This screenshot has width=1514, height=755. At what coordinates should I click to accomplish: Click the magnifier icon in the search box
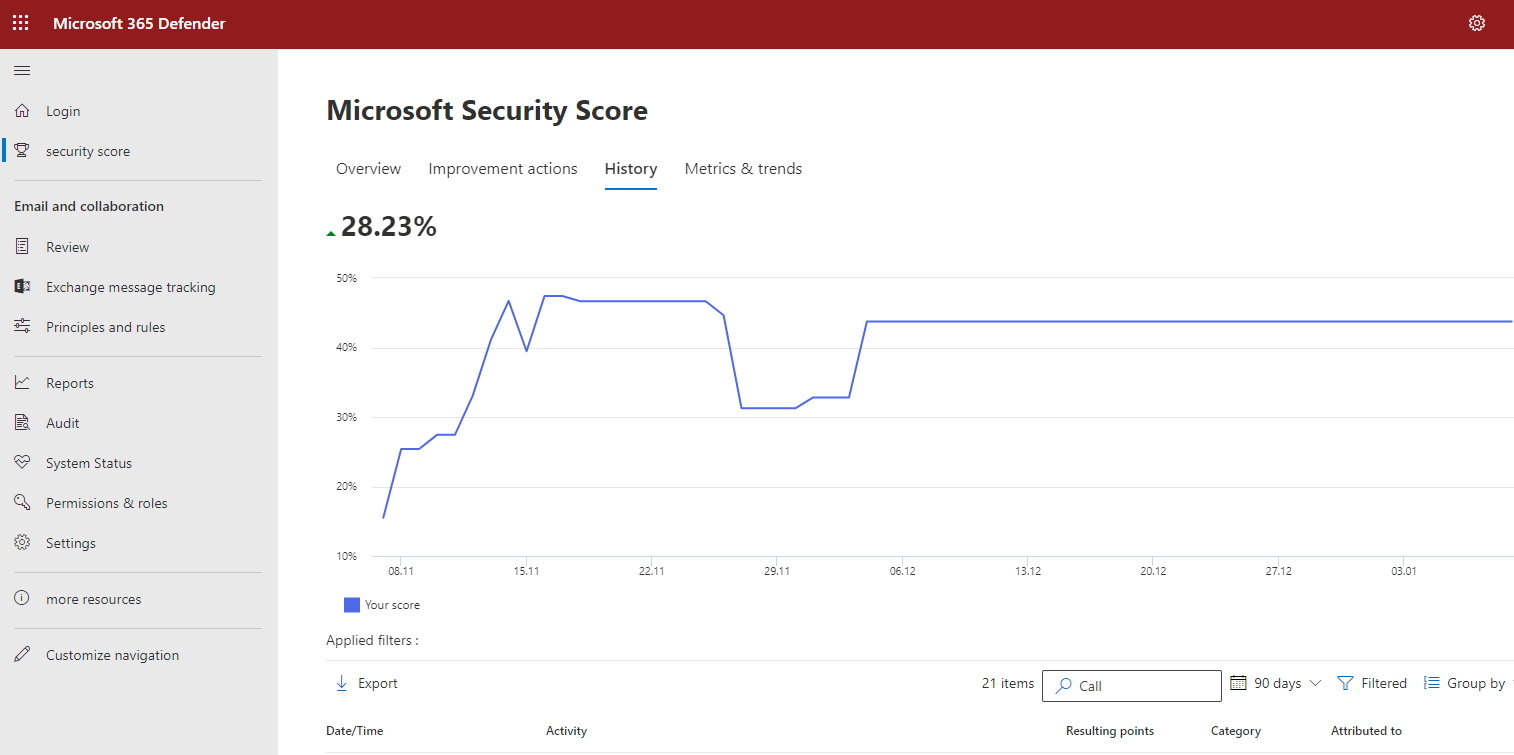point(1064,686)
